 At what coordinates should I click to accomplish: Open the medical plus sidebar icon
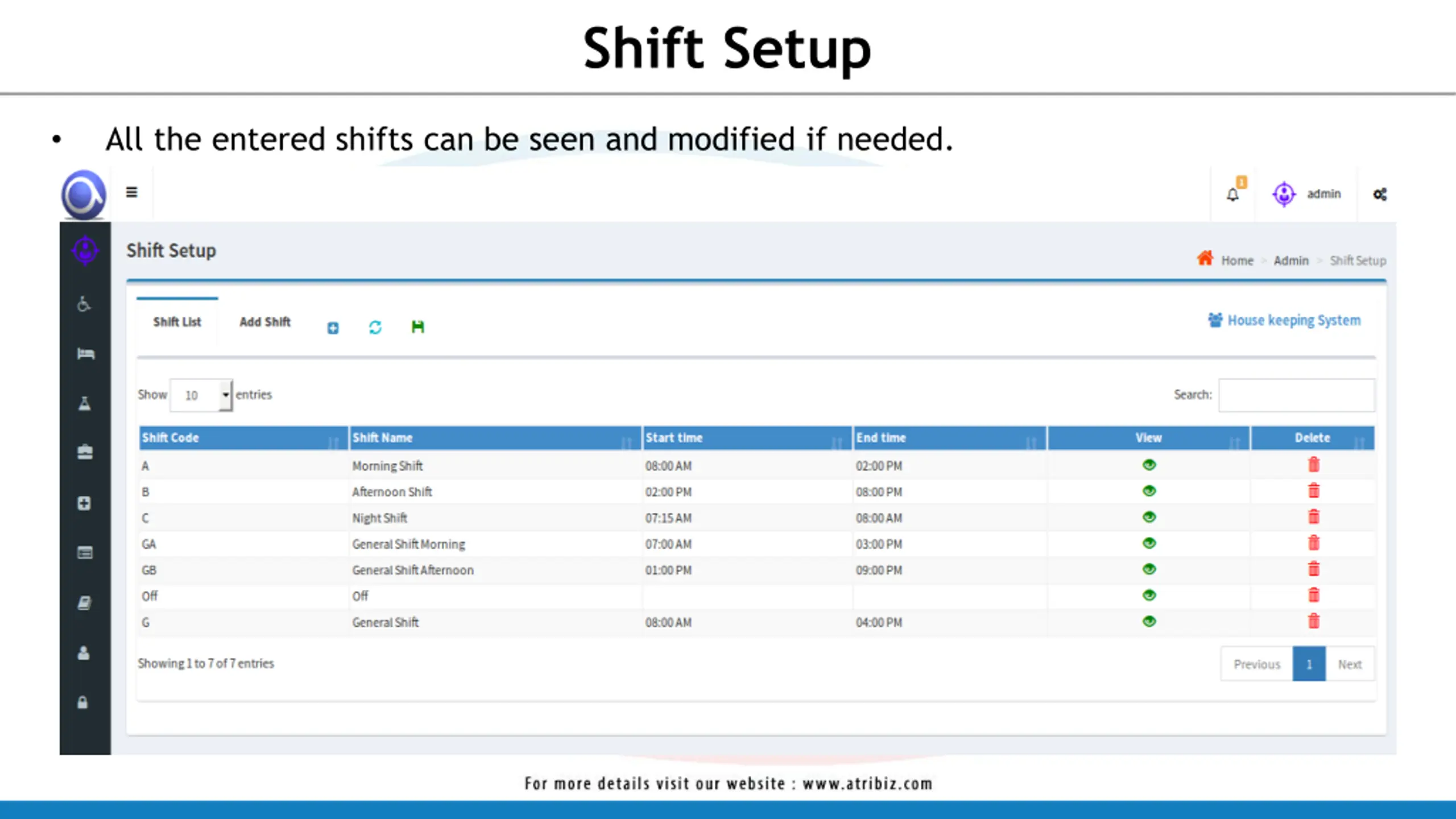pyautogui.click(x=84, y=503)
